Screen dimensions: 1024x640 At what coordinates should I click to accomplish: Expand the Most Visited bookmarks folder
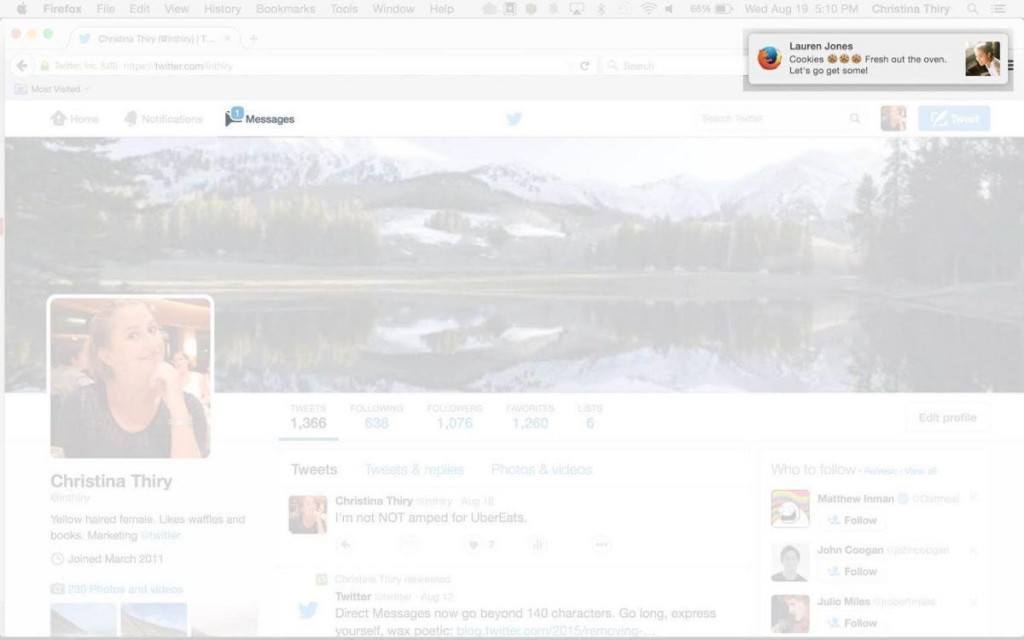pos(52,88)
